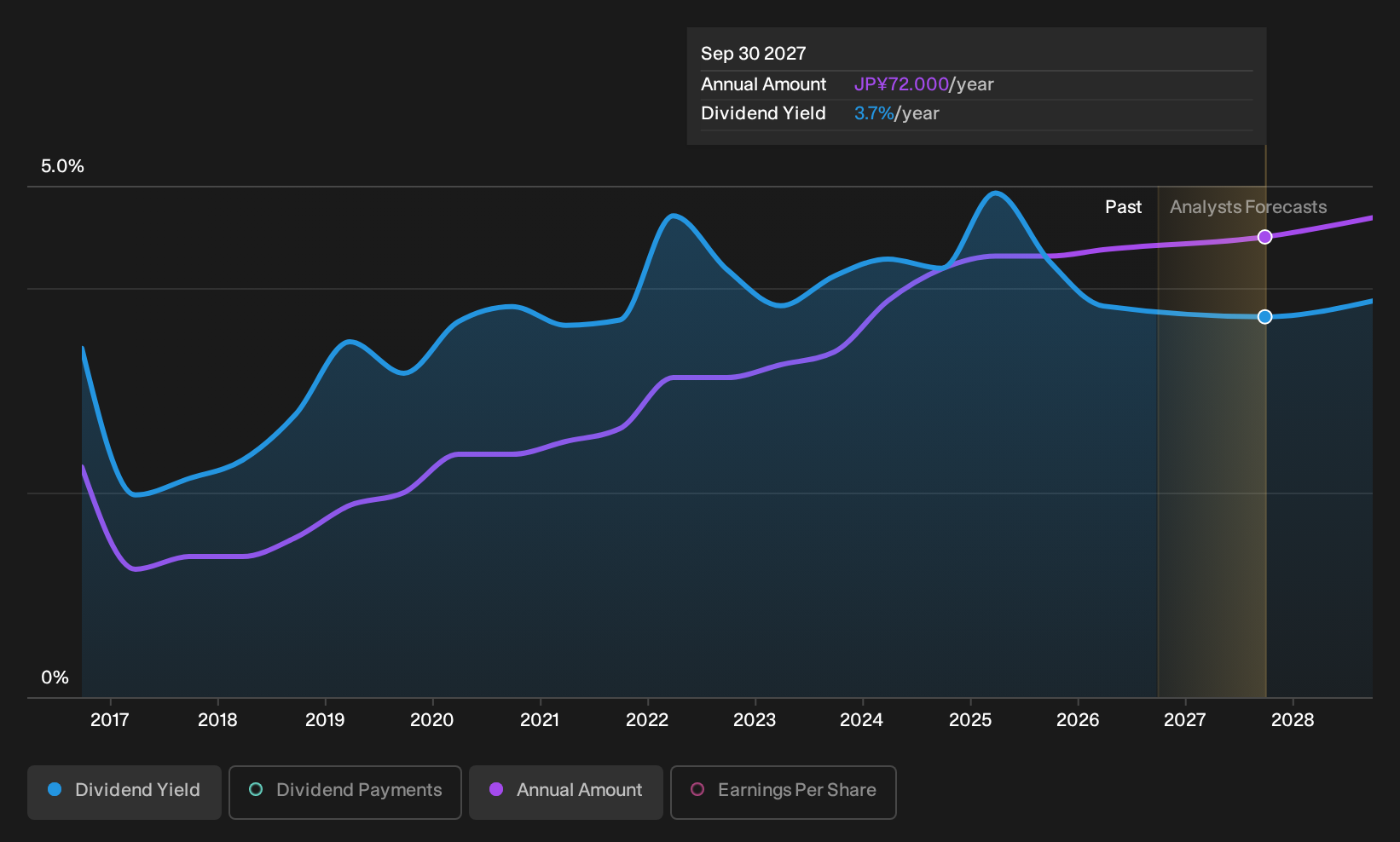Click the 2026 x-axis year label
The width and height of the screenshot is (1400, 842).
pyautogui.click(x=1078, y=720)
